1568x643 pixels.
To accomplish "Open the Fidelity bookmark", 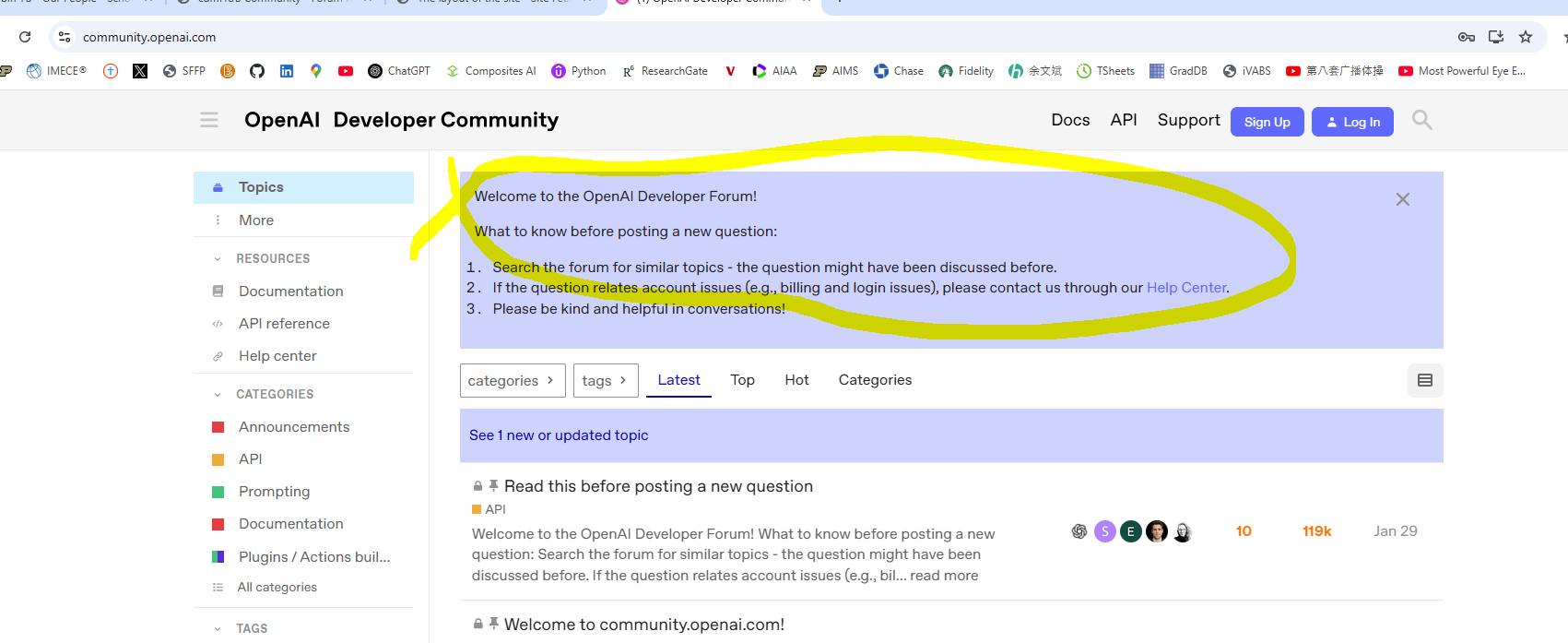I will 966,71.
